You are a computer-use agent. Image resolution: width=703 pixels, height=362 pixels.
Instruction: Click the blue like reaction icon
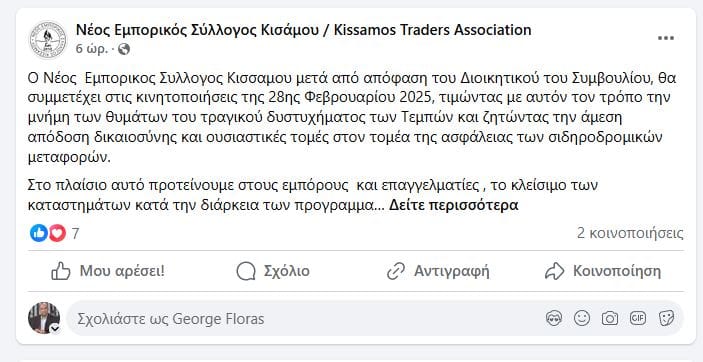(39, 233)
